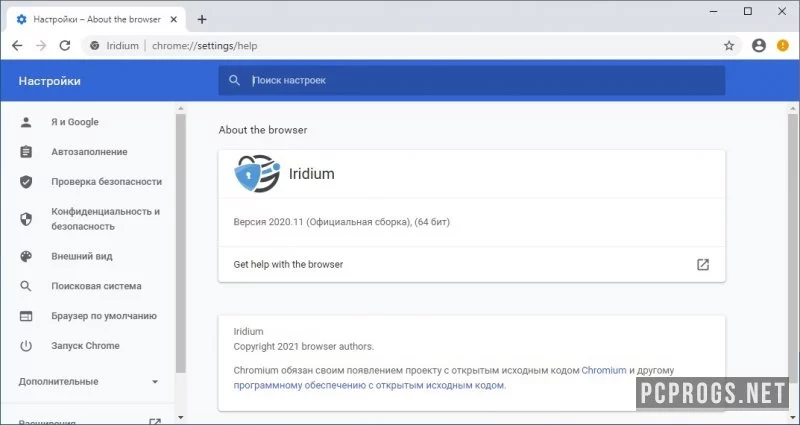The width and height of the screenshot is (800, 425).
Task: Close the Настройки tab
Action: [173, 19]
